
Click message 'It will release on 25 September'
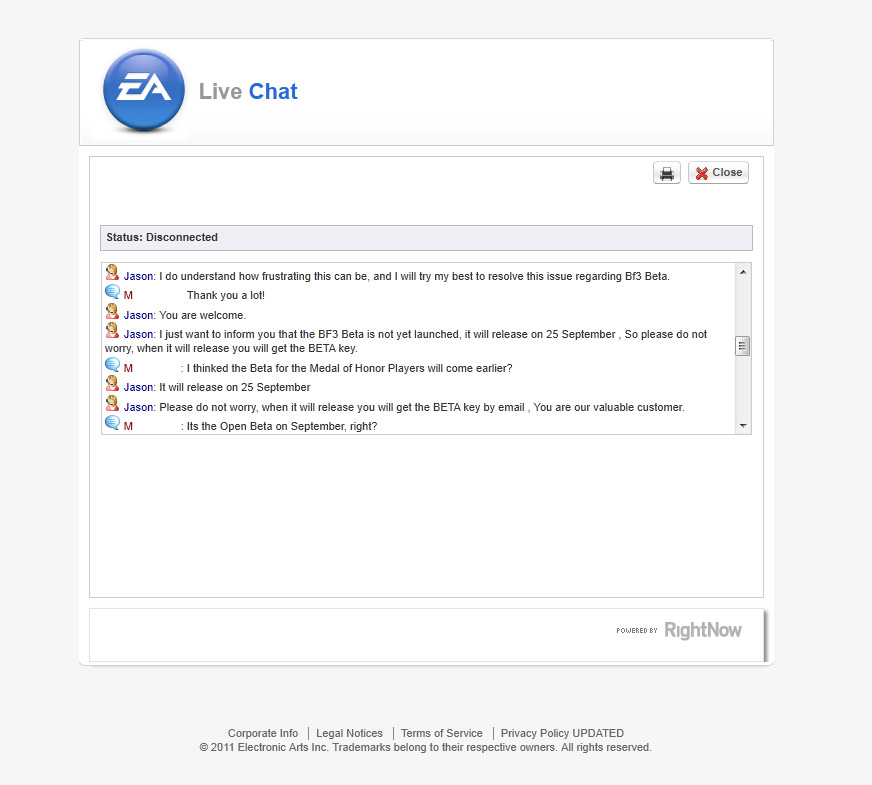click(235, 387)
